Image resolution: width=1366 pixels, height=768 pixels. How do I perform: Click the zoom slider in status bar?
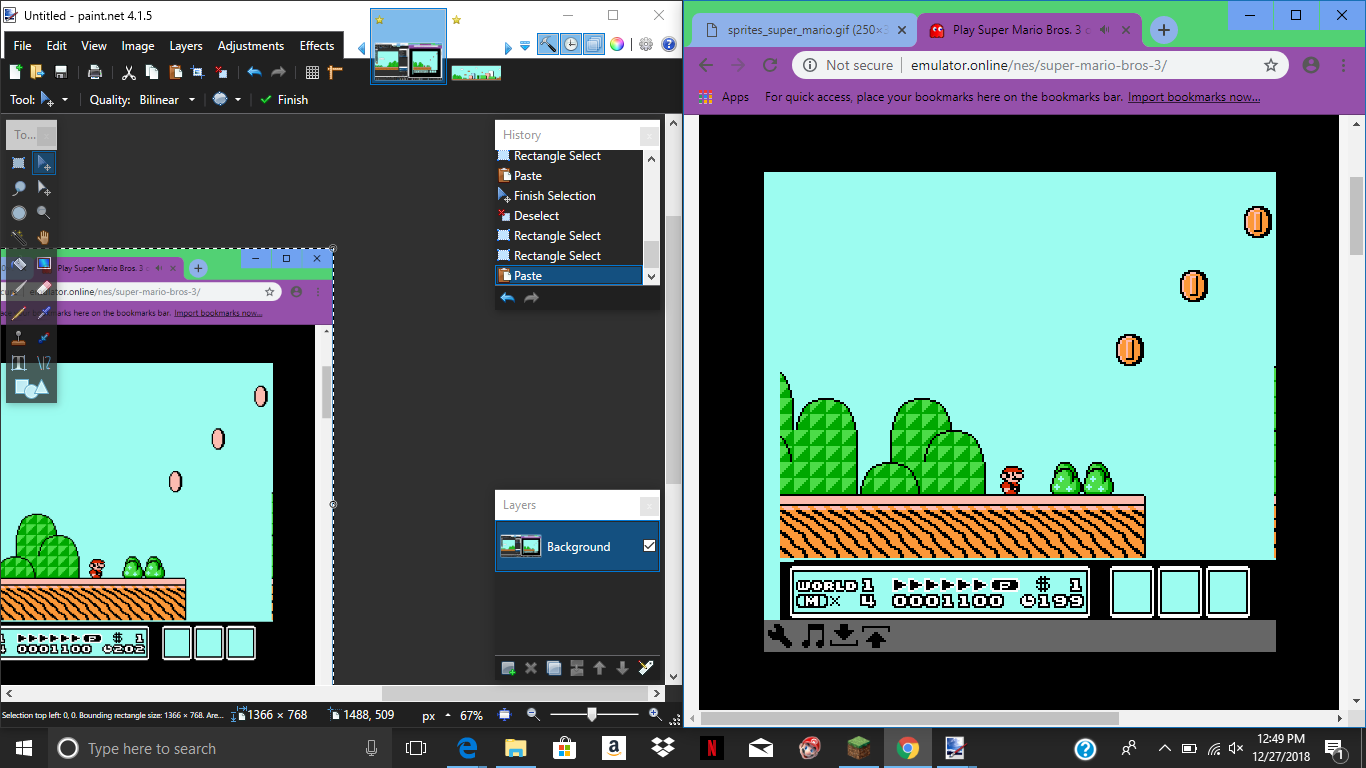tap(593, 714)
